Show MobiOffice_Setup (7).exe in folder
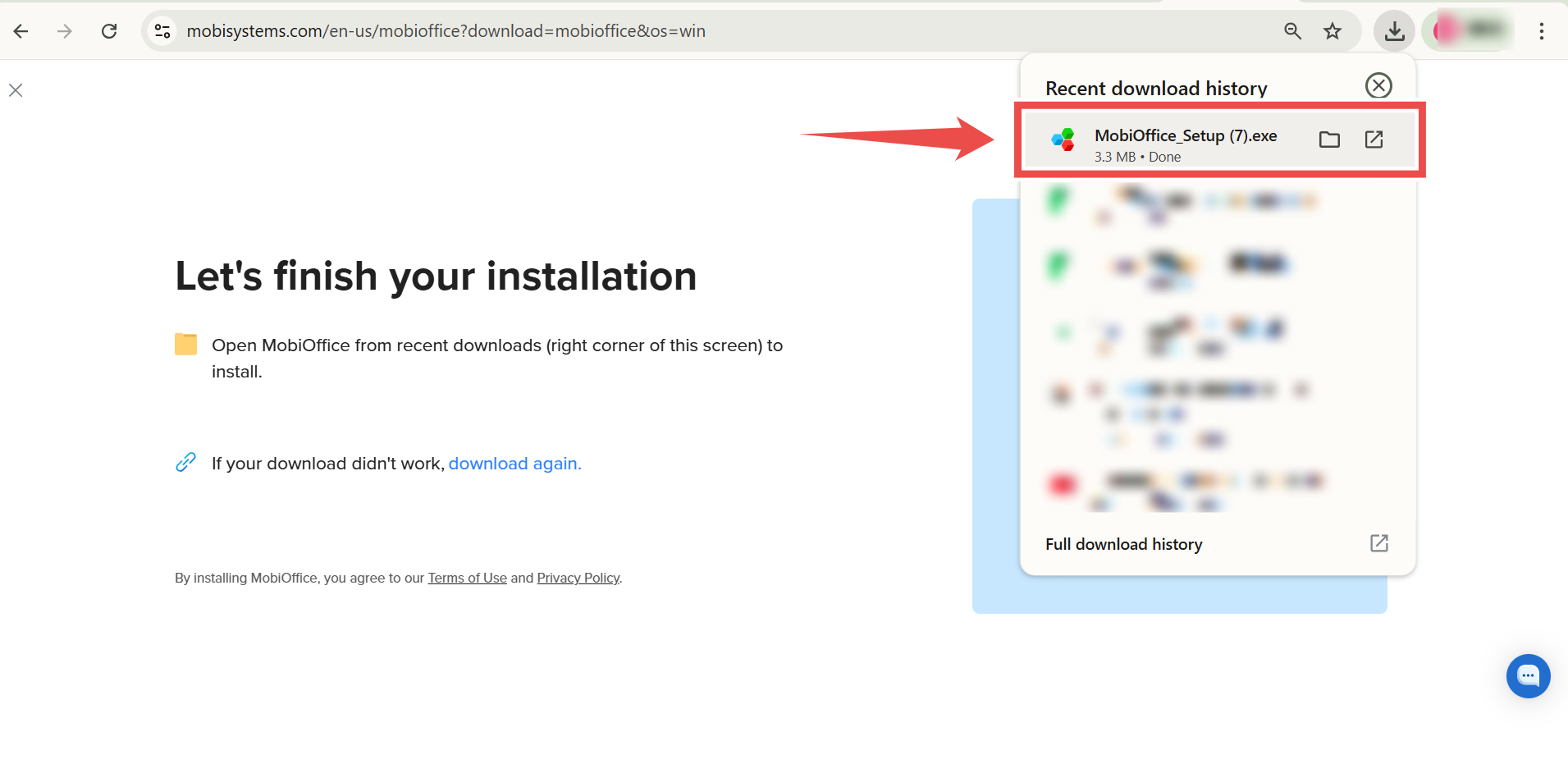The height and width of the screenshot is (773, 1568). click(x=1329, y=140)
